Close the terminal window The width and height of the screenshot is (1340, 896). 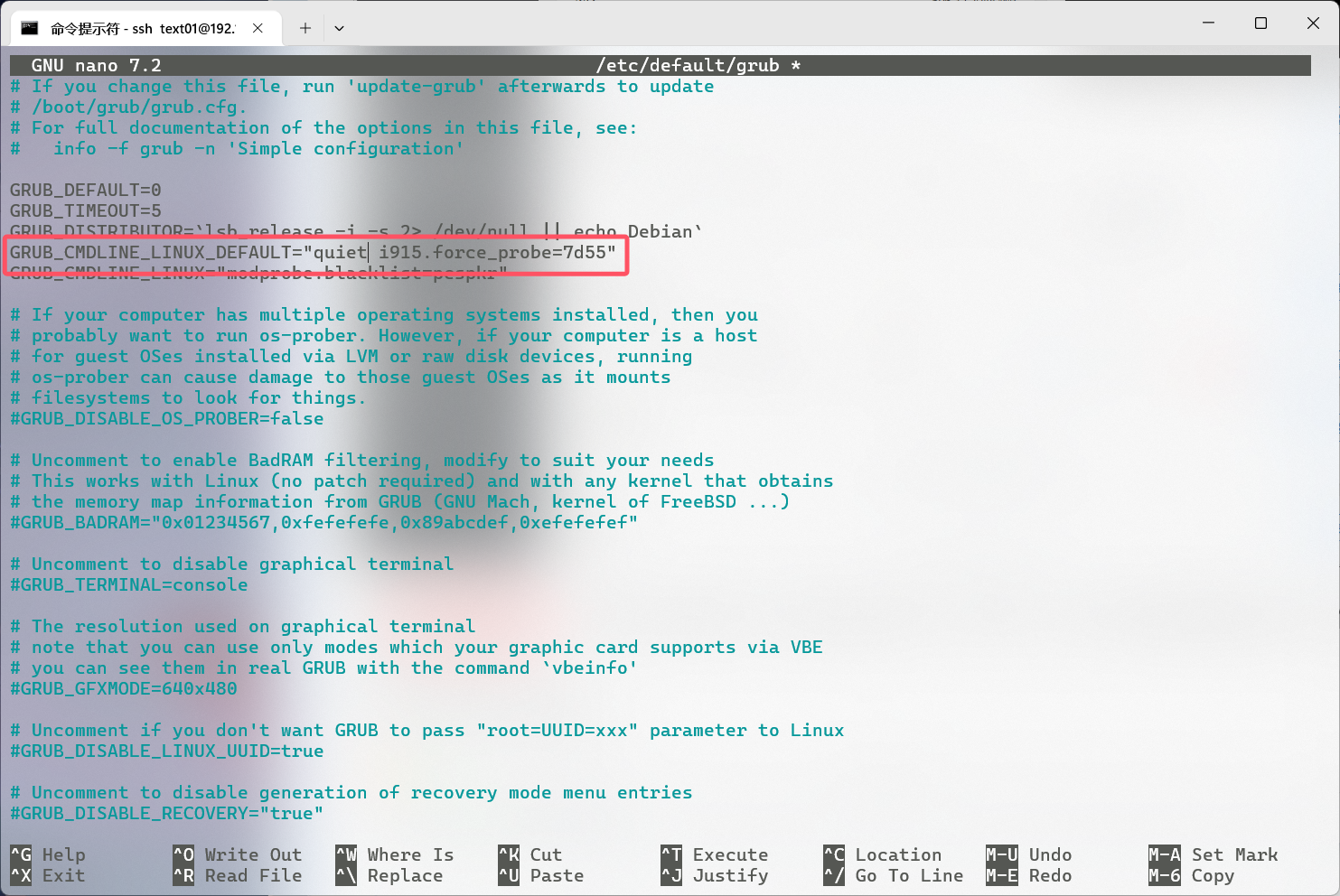tap(1313, 23)
